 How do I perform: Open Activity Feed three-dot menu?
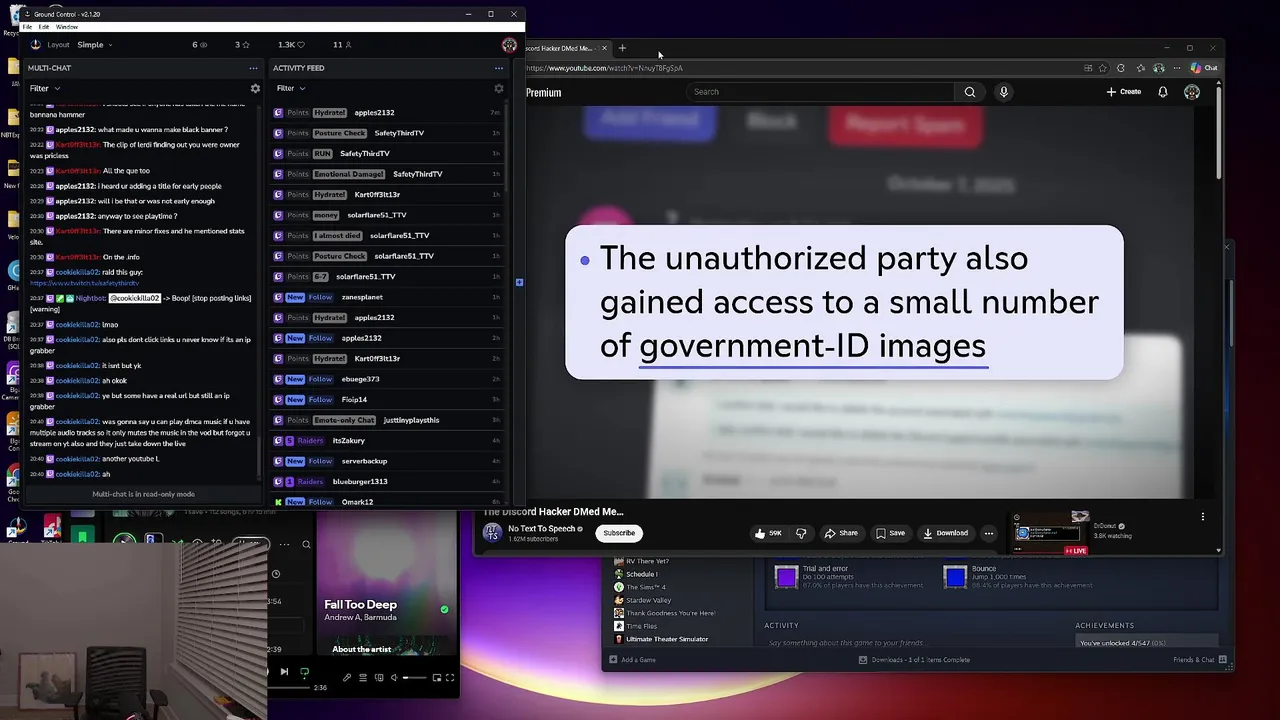[498, 68]
